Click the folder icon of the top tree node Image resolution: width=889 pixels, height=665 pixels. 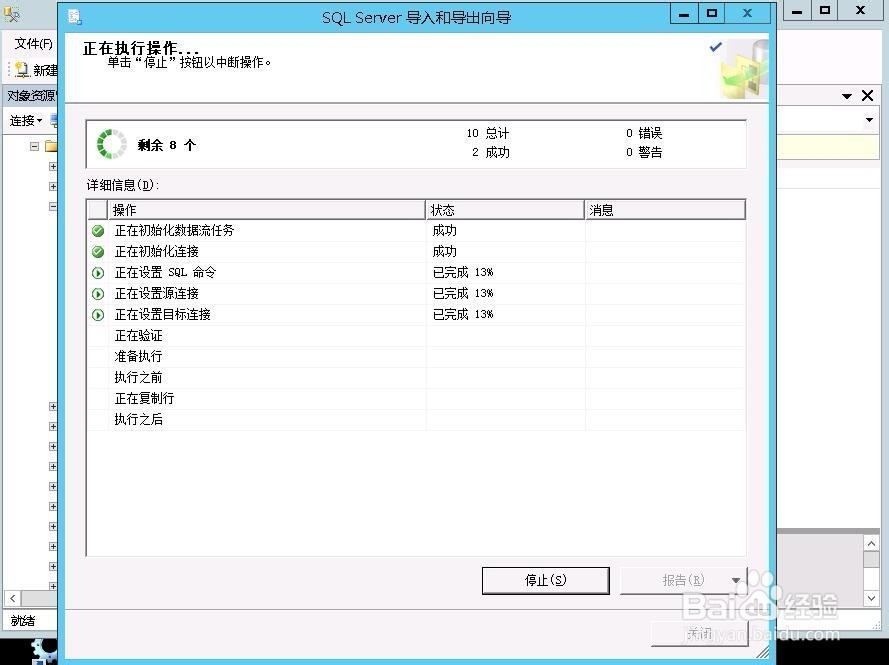(51, 146)
